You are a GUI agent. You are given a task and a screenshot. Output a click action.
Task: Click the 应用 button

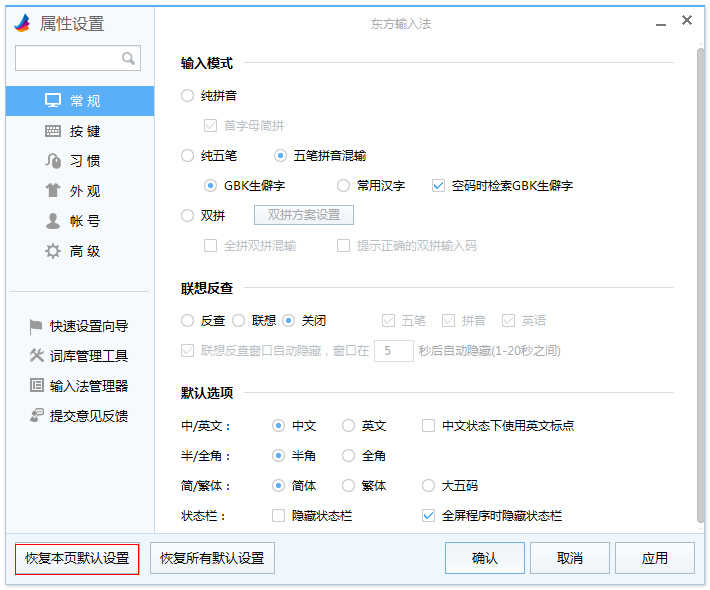point(655,558)
